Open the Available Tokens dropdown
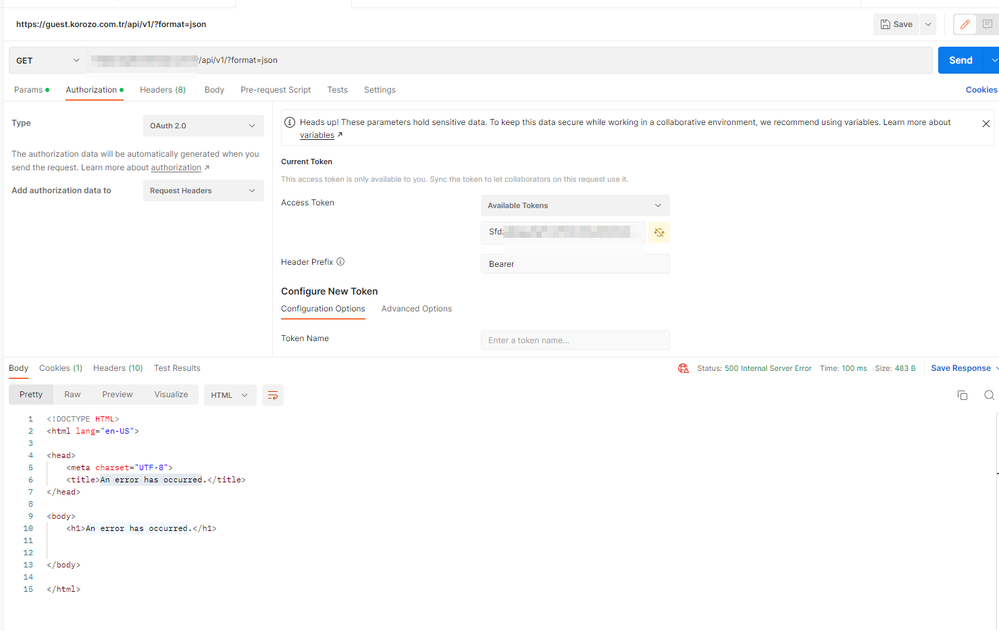Viewport: 999px width, 631px height. (x=575, y=205)
